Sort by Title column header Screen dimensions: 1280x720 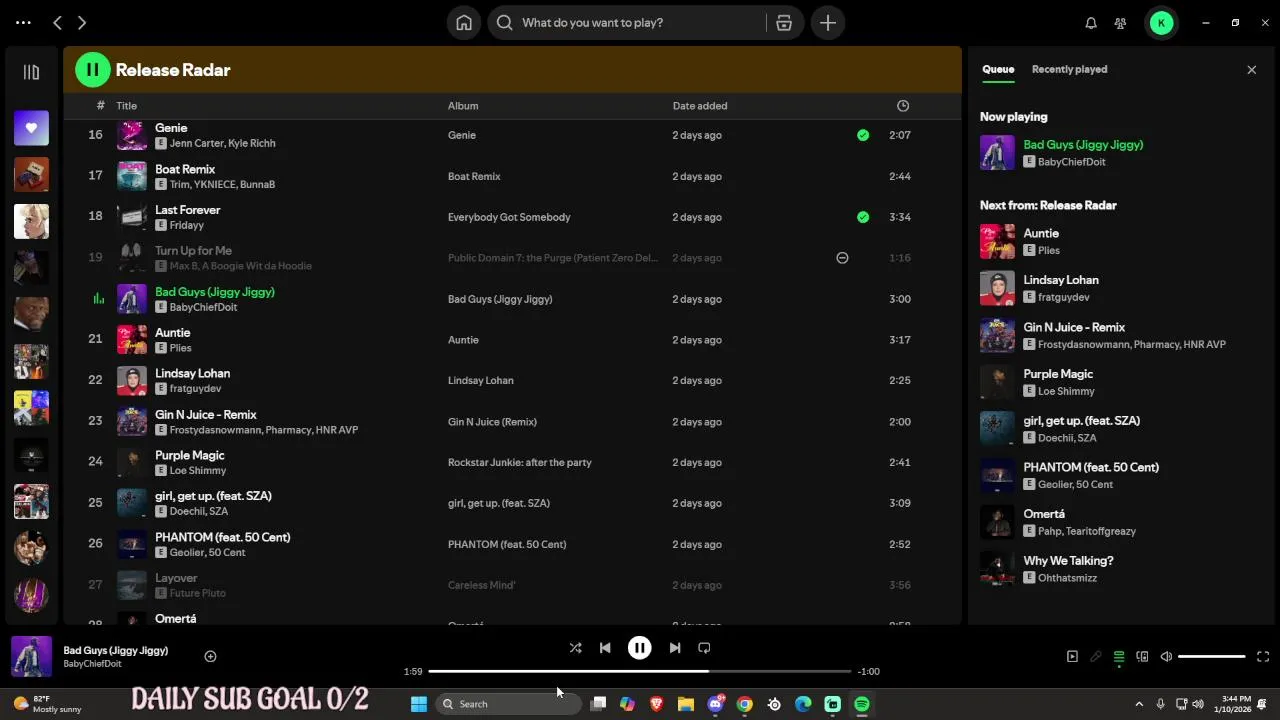126,106
